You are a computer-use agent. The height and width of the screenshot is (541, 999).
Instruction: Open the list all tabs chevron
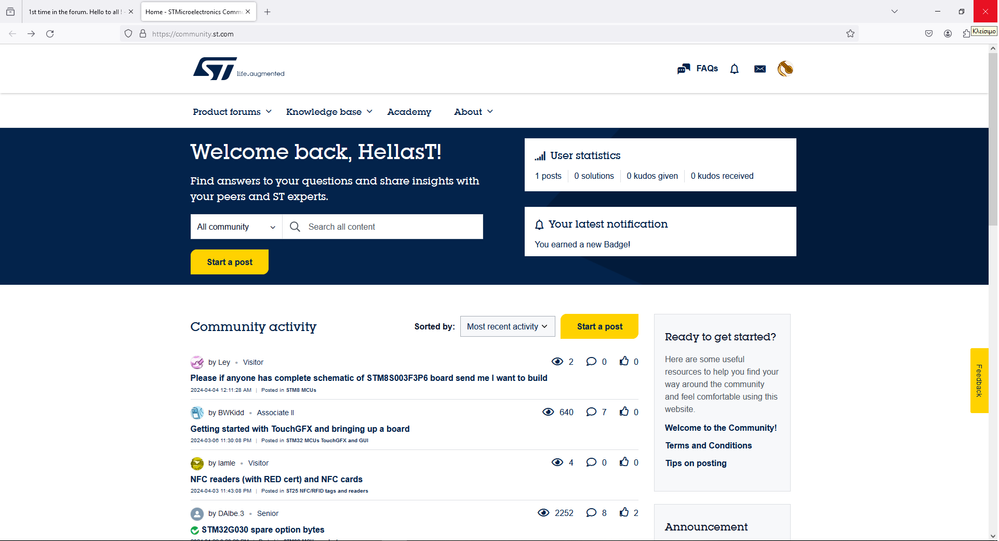[895, 11]
